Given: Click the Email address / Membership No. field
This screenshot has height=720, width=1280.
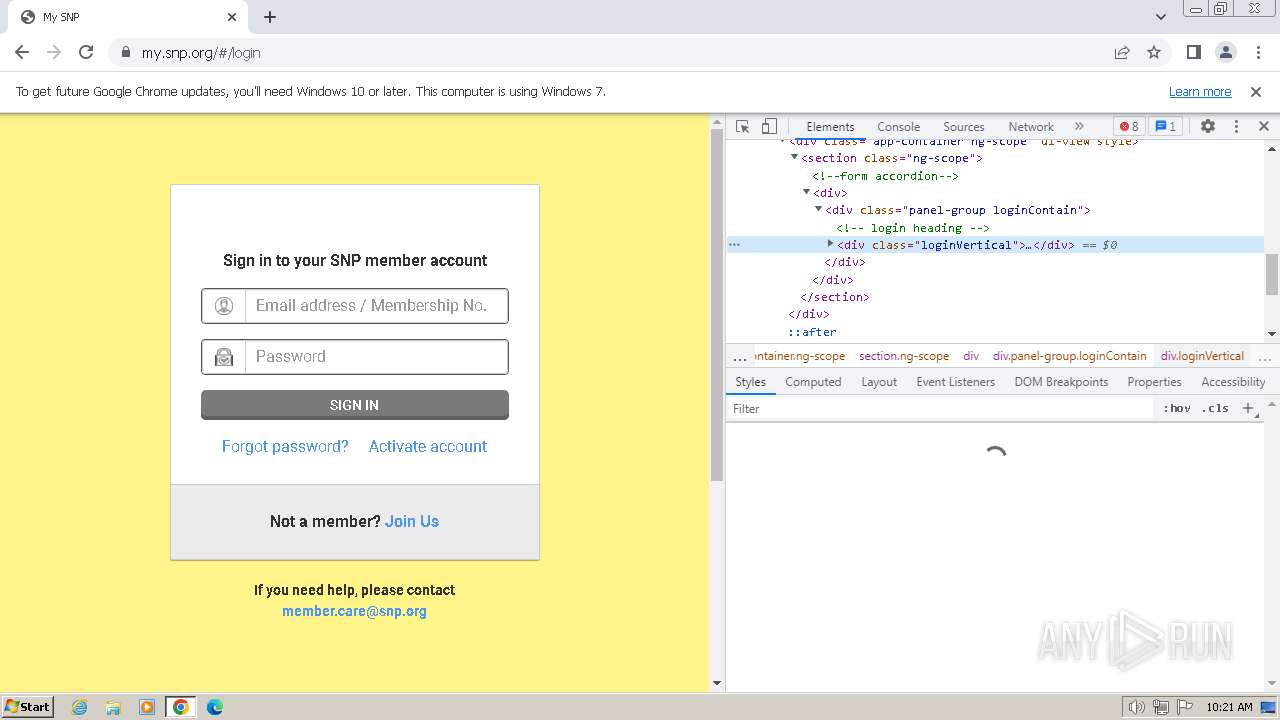Looking at the screenshot, I should [355, 306].
